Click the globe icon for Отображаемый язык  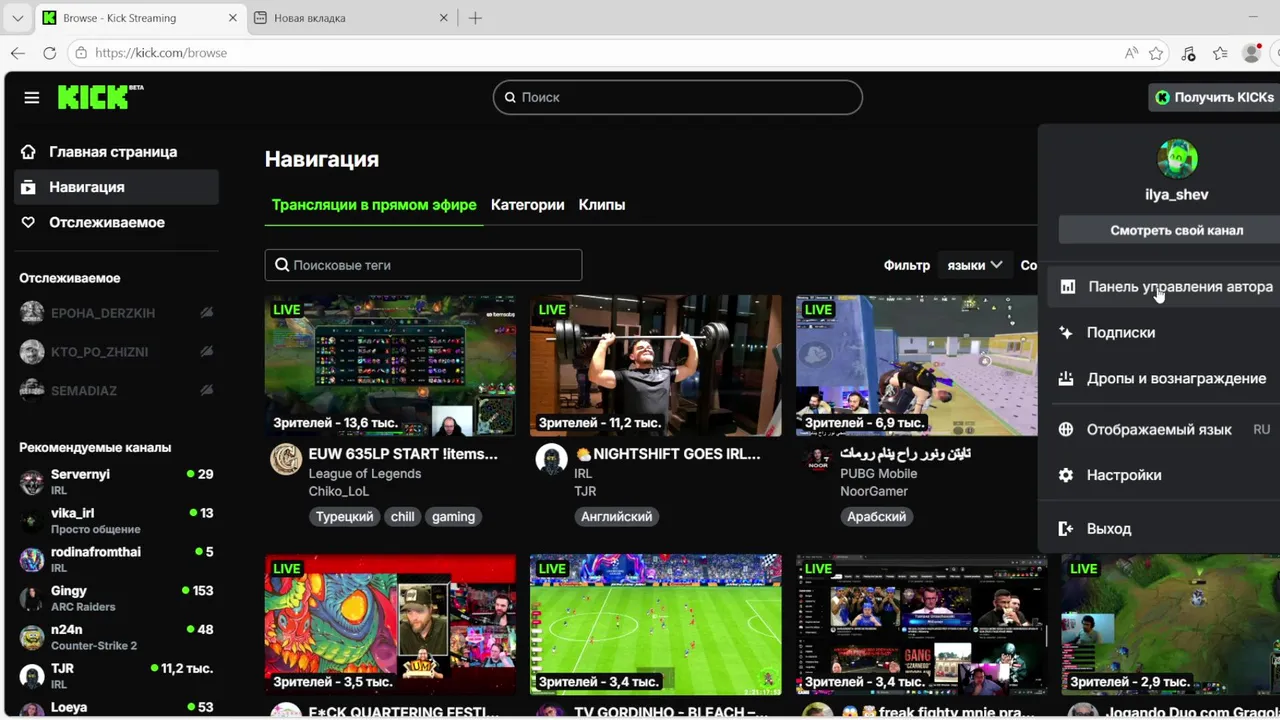1066,429
